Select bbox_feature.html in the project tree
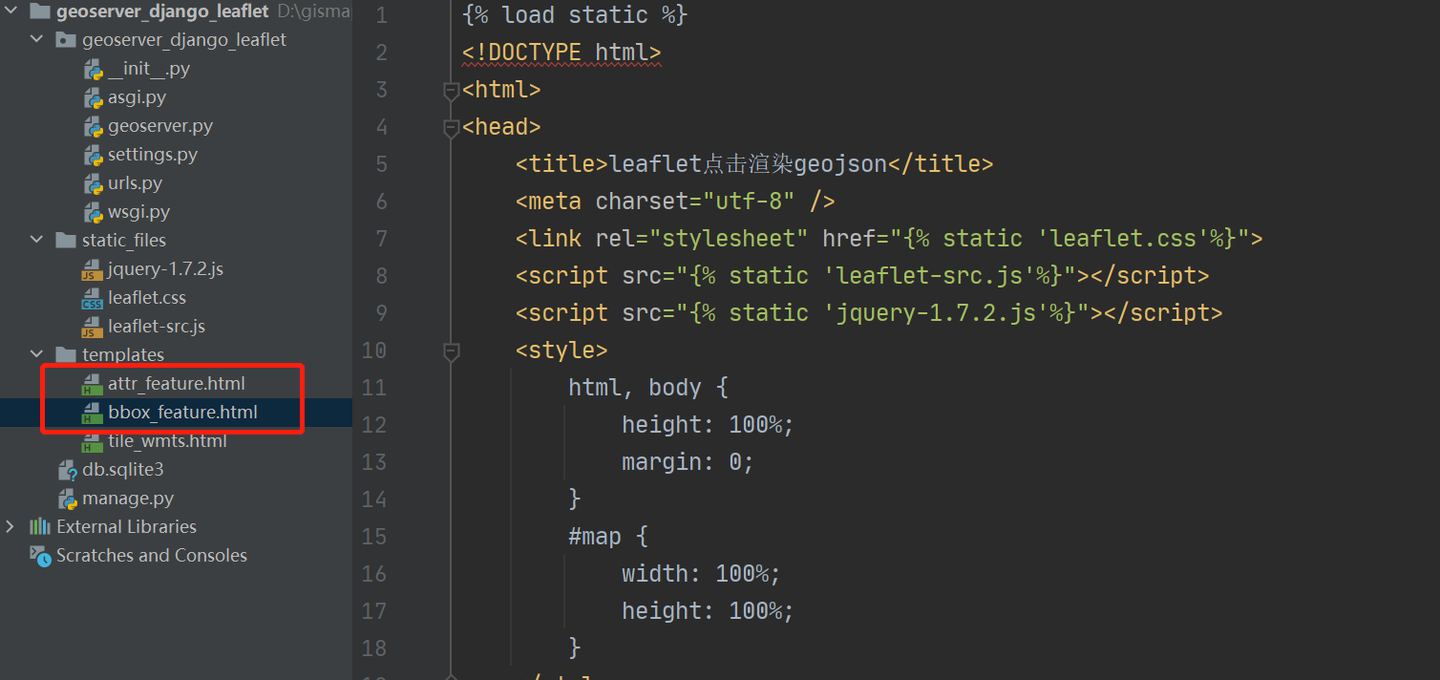 183,412
